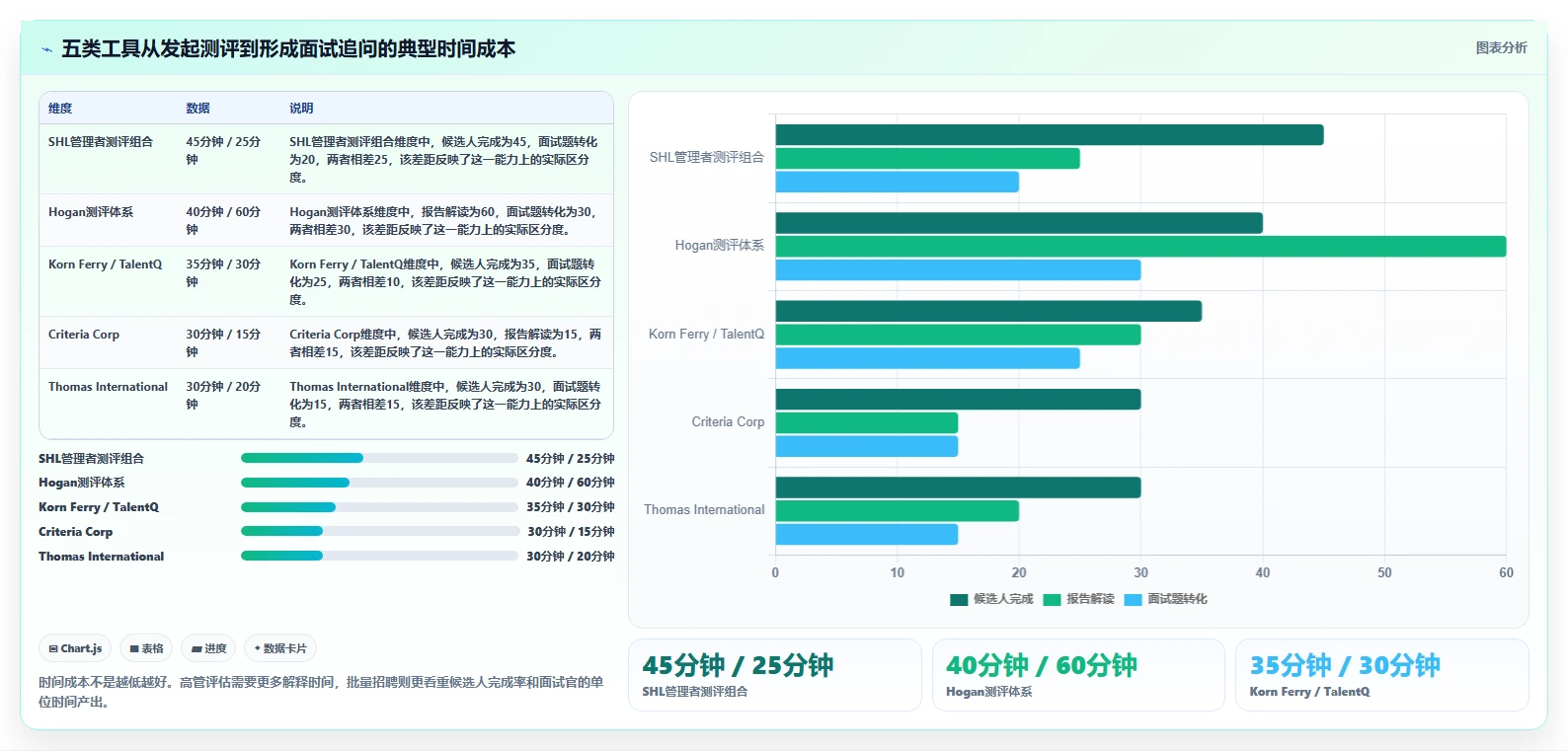1568x751 pixels.
Task: Click the blue 面试题转化 legend swatch
Action: click(x=1133, y=599)
